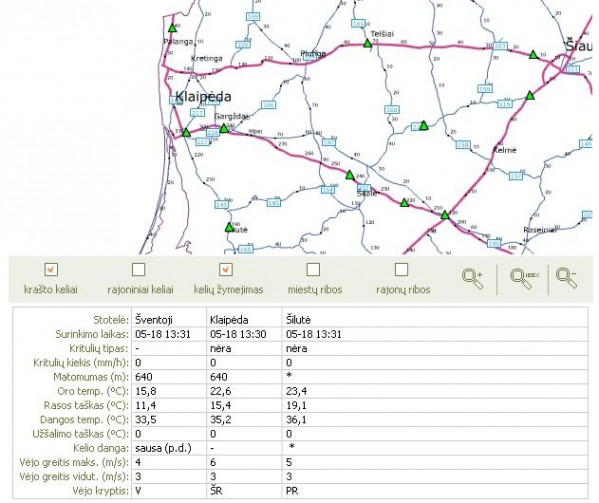Enable the rajonų ribos checkbox
Image resolution: width=599 pixels, height=503 pixels.
click(401, 270)
